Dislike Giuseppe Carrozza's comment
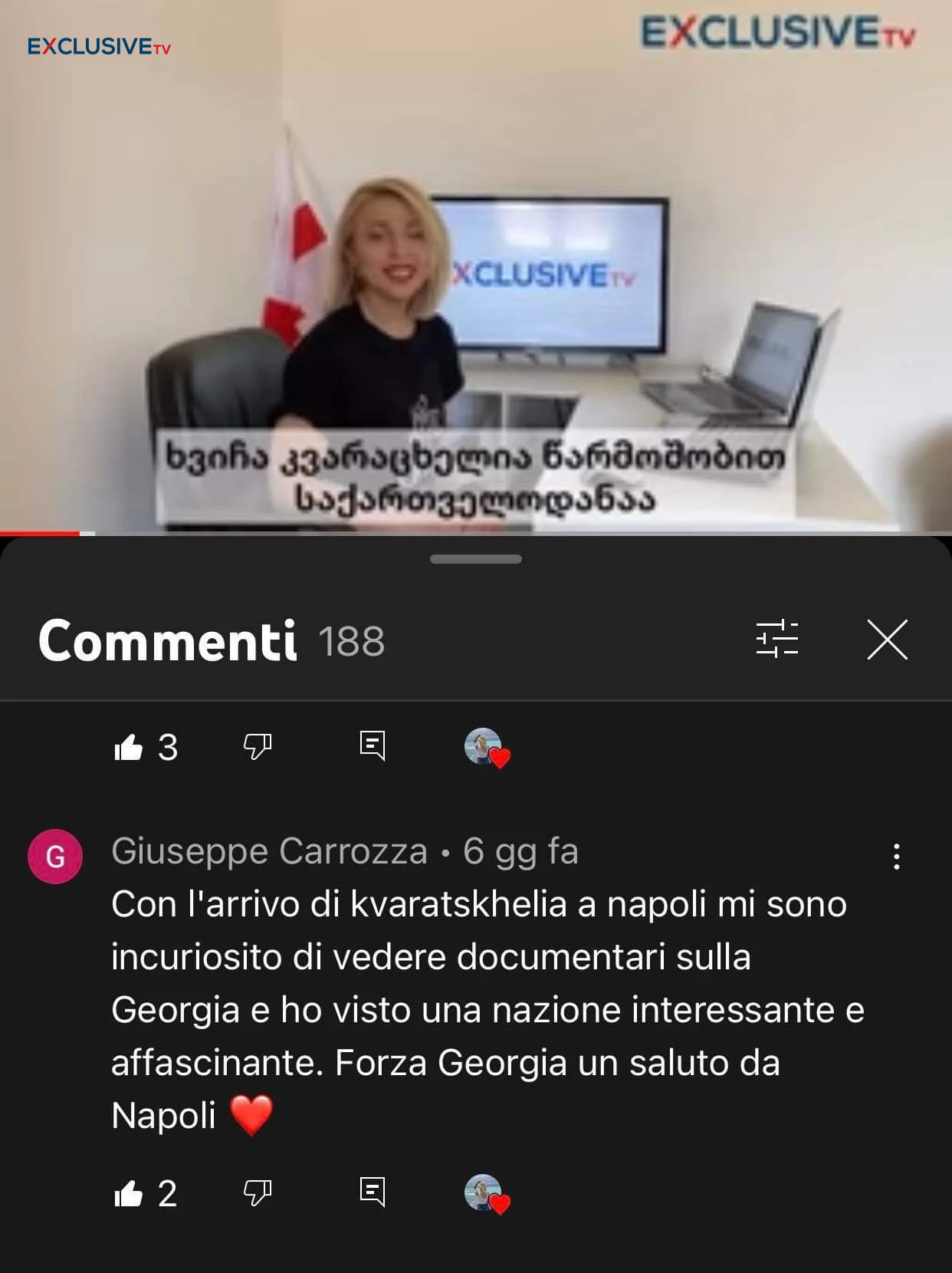 [x=258, y=1193]
